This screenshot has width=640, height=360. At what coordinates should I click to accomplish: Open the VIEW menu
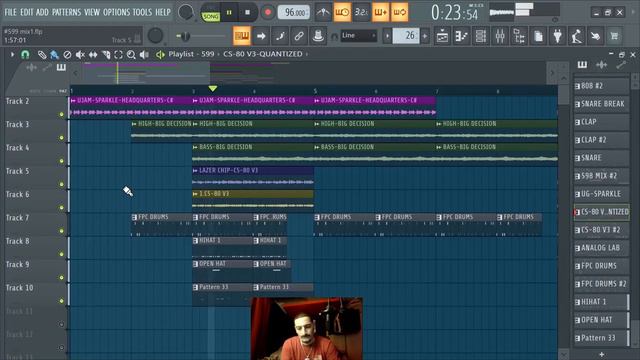[x=92, y=12]
